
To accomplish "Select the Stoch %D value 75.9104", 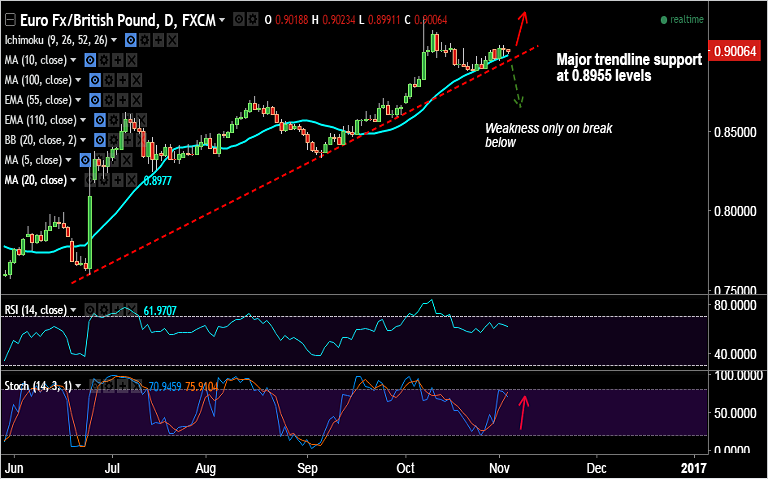I will [203, 385].
